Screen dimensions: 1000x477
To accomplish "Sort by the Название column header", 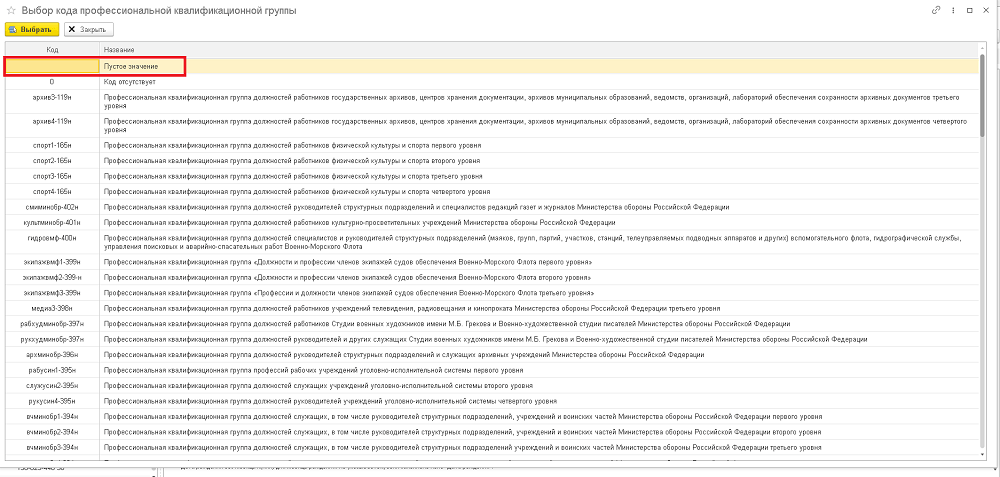I will (120, 49).
